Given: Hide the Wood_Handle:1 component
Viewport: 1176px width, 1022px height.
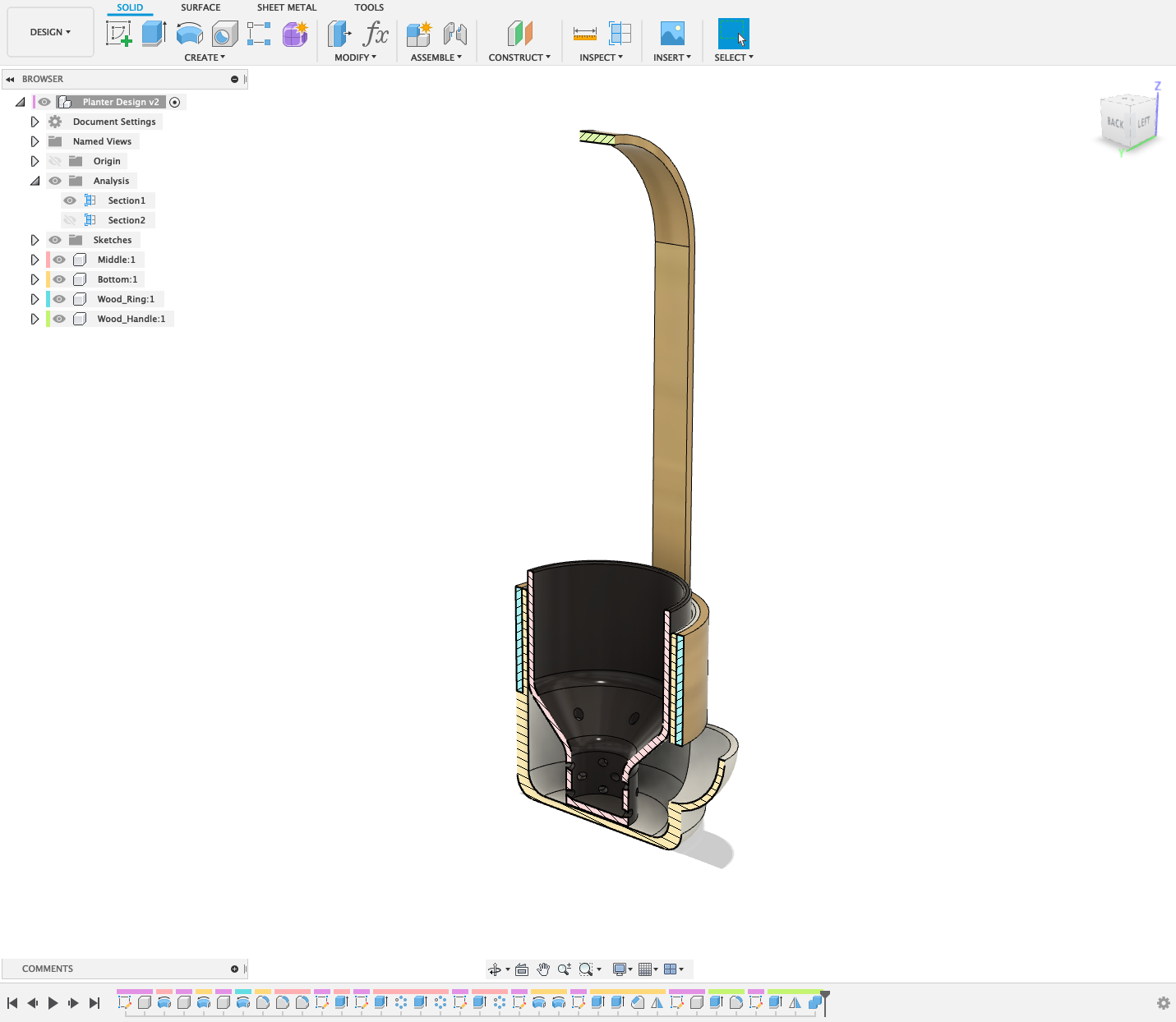Looking at the screenshot, I should pos(58,319).
